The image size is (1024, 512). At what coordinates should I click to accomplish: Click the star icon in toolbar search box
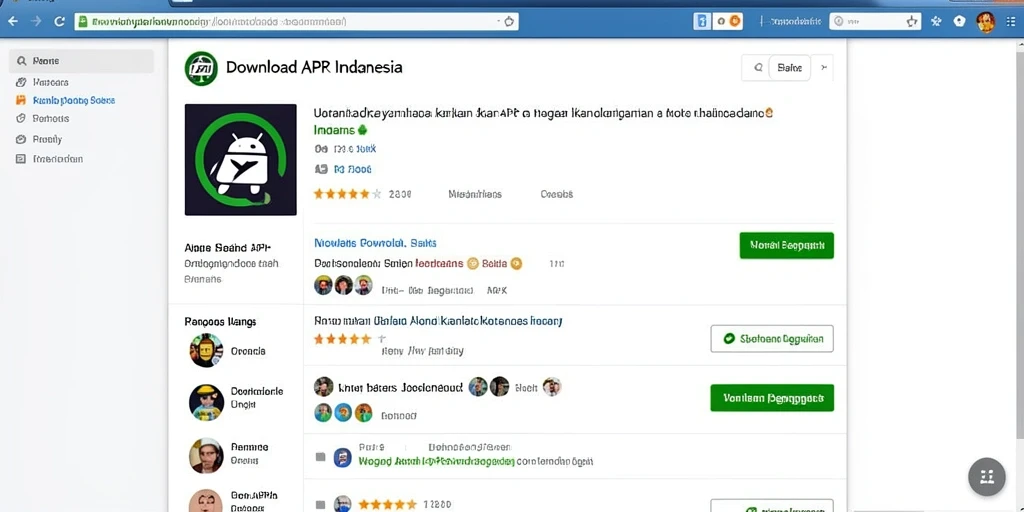coord(912,22)
